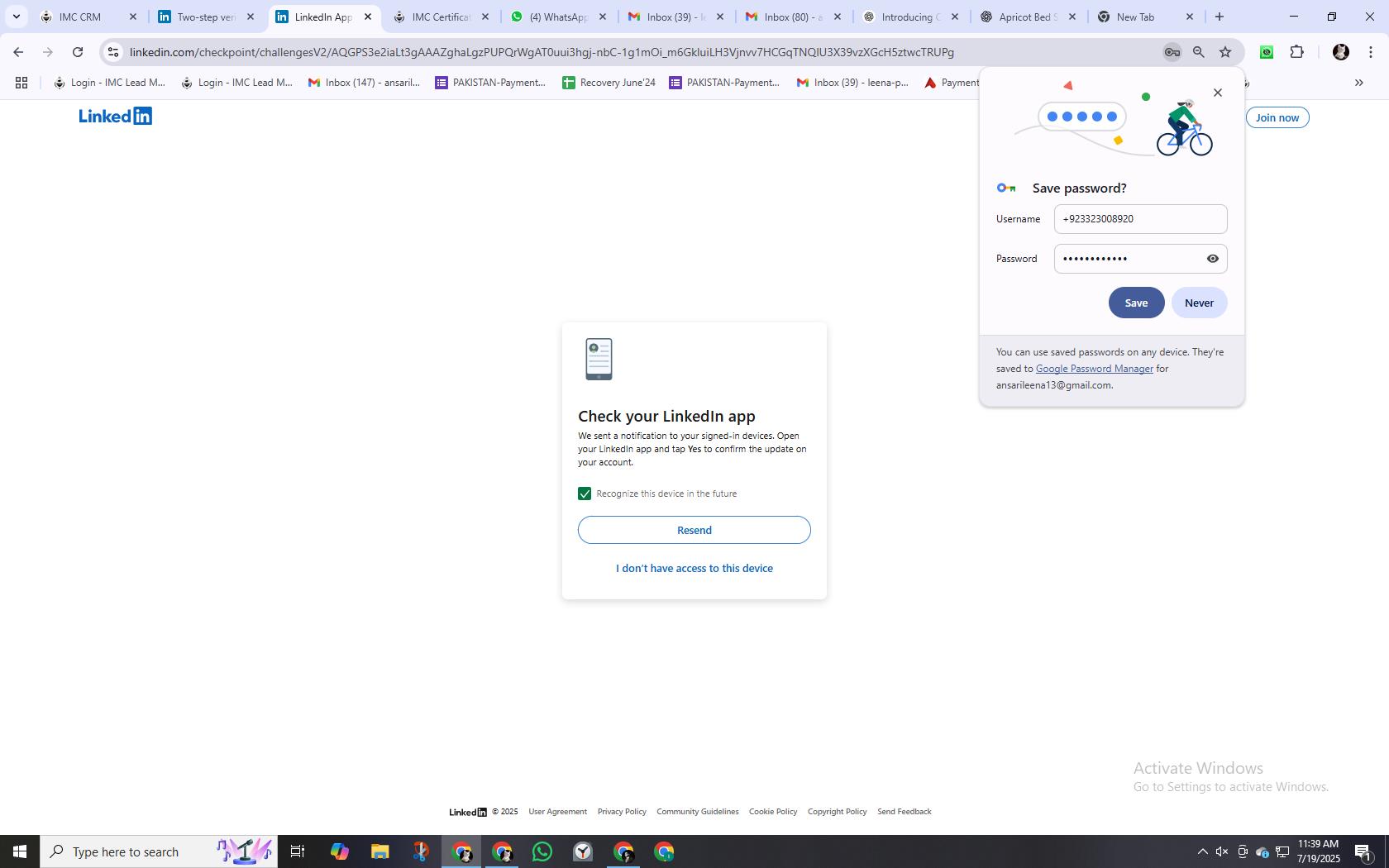
Task: Click the volume muted tray icon
Action: (x=1222, y=851)
